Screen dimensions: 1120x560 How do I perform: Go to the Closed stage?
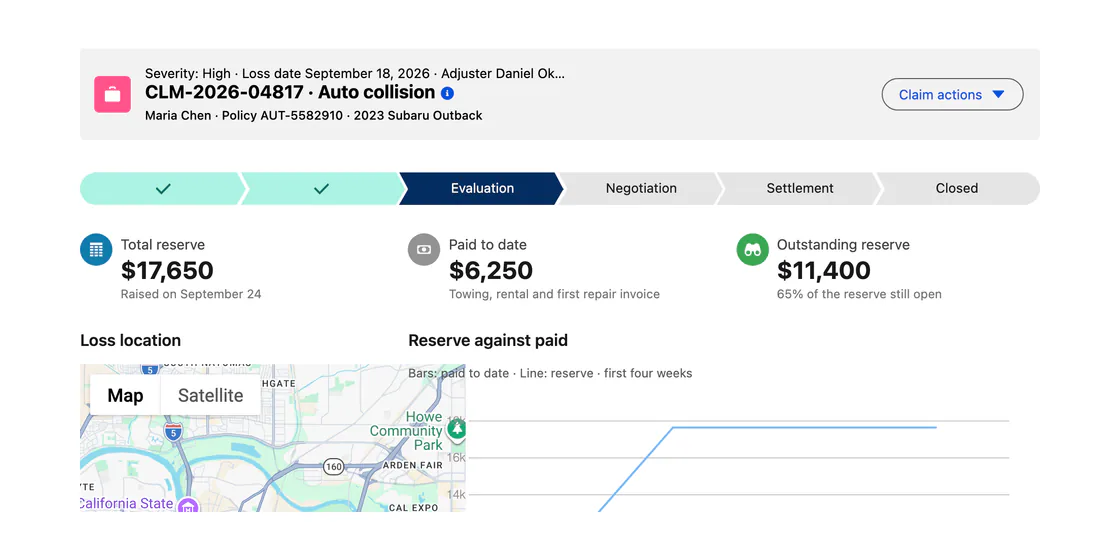click(956, 189)
